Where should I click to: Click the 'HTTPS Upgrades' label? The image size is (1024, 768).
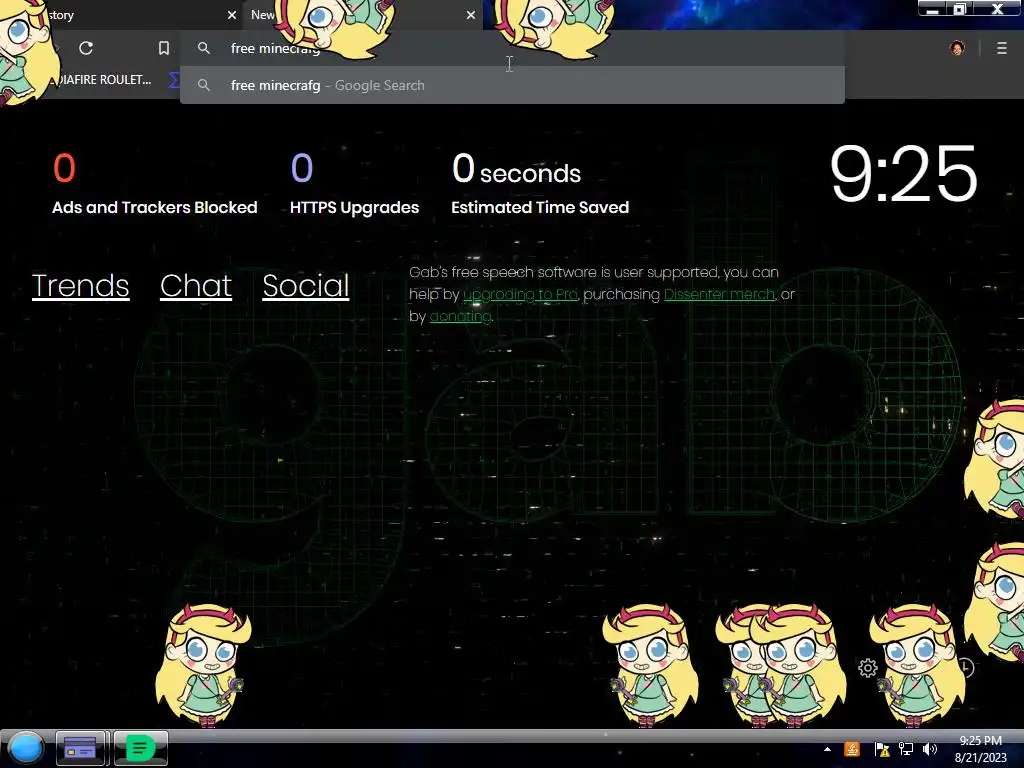pyautogui.click(x=355, y=208)
